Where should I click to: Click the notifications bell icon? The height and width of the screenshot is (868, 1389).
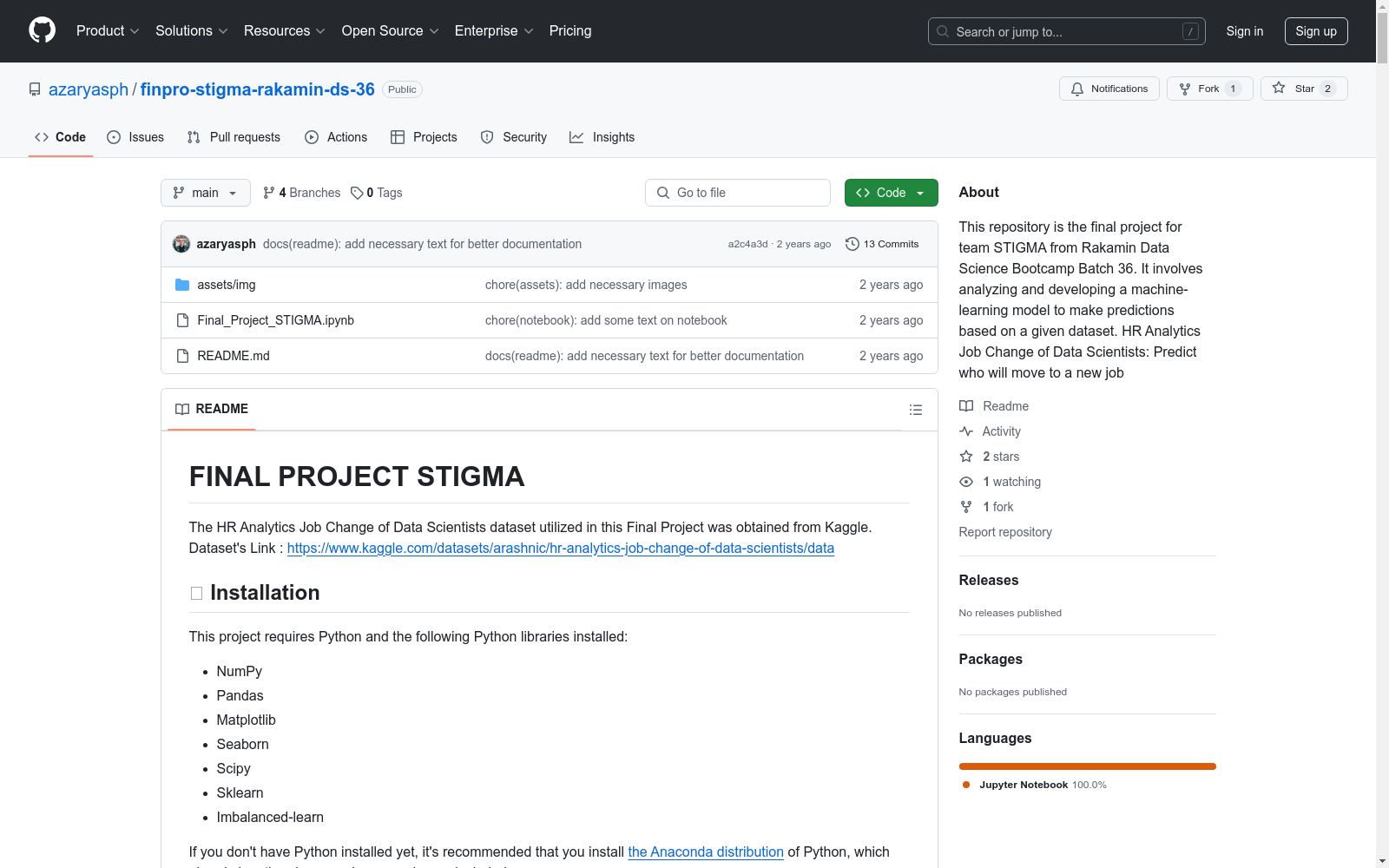pos(1077,89)
